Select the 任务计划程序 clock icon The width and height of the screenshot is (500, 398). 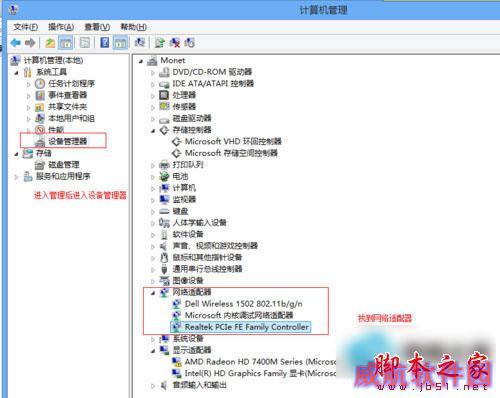(40, 84)
